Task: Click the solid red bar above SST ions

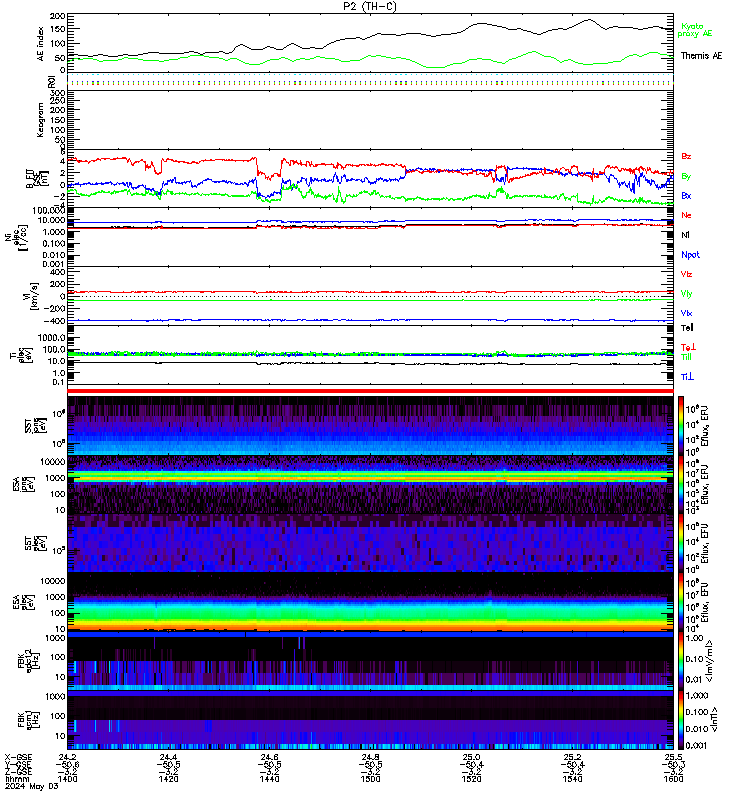Action: [370, 391]
